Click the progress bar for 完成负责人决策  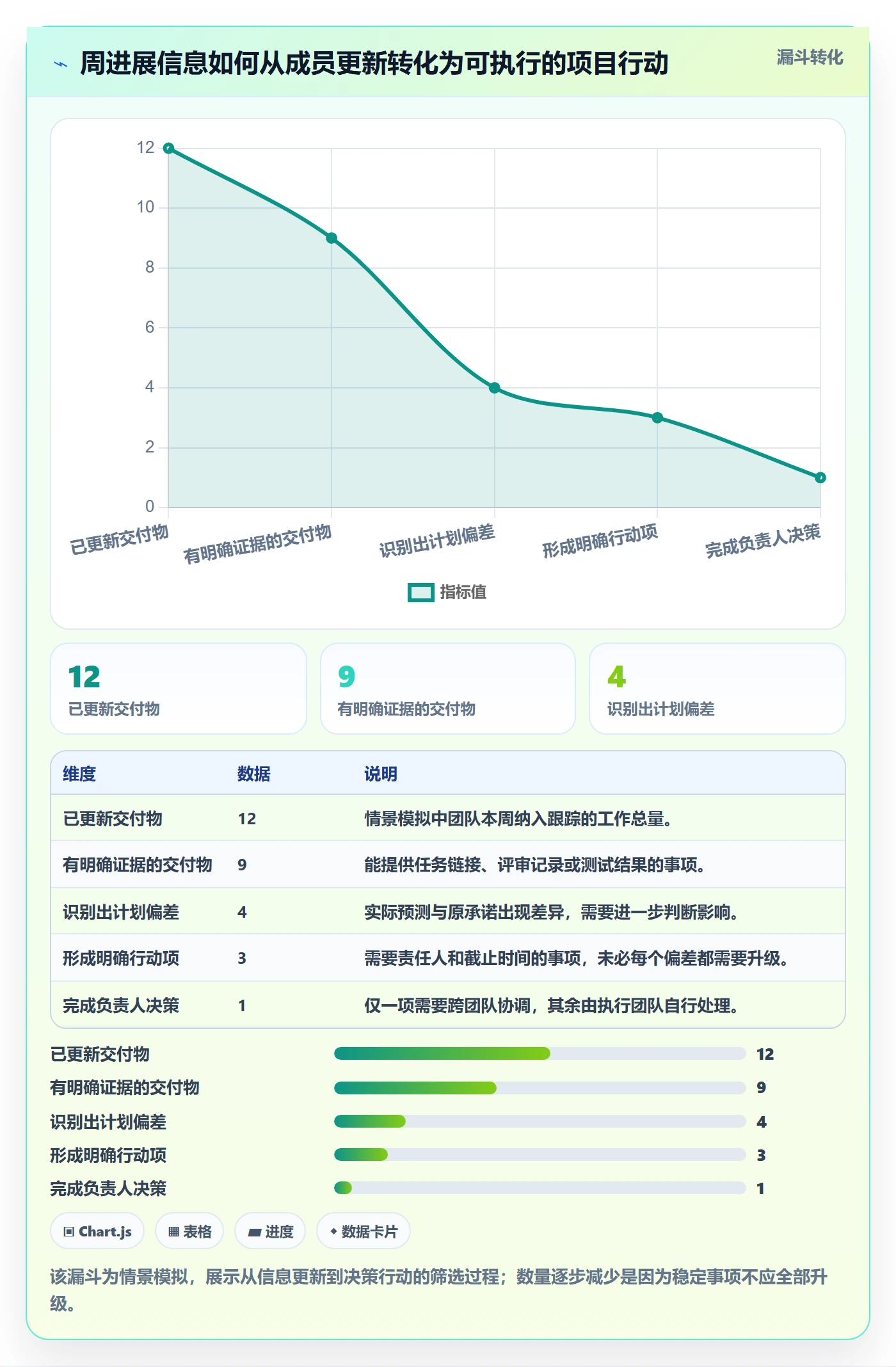pos(540,1188)
